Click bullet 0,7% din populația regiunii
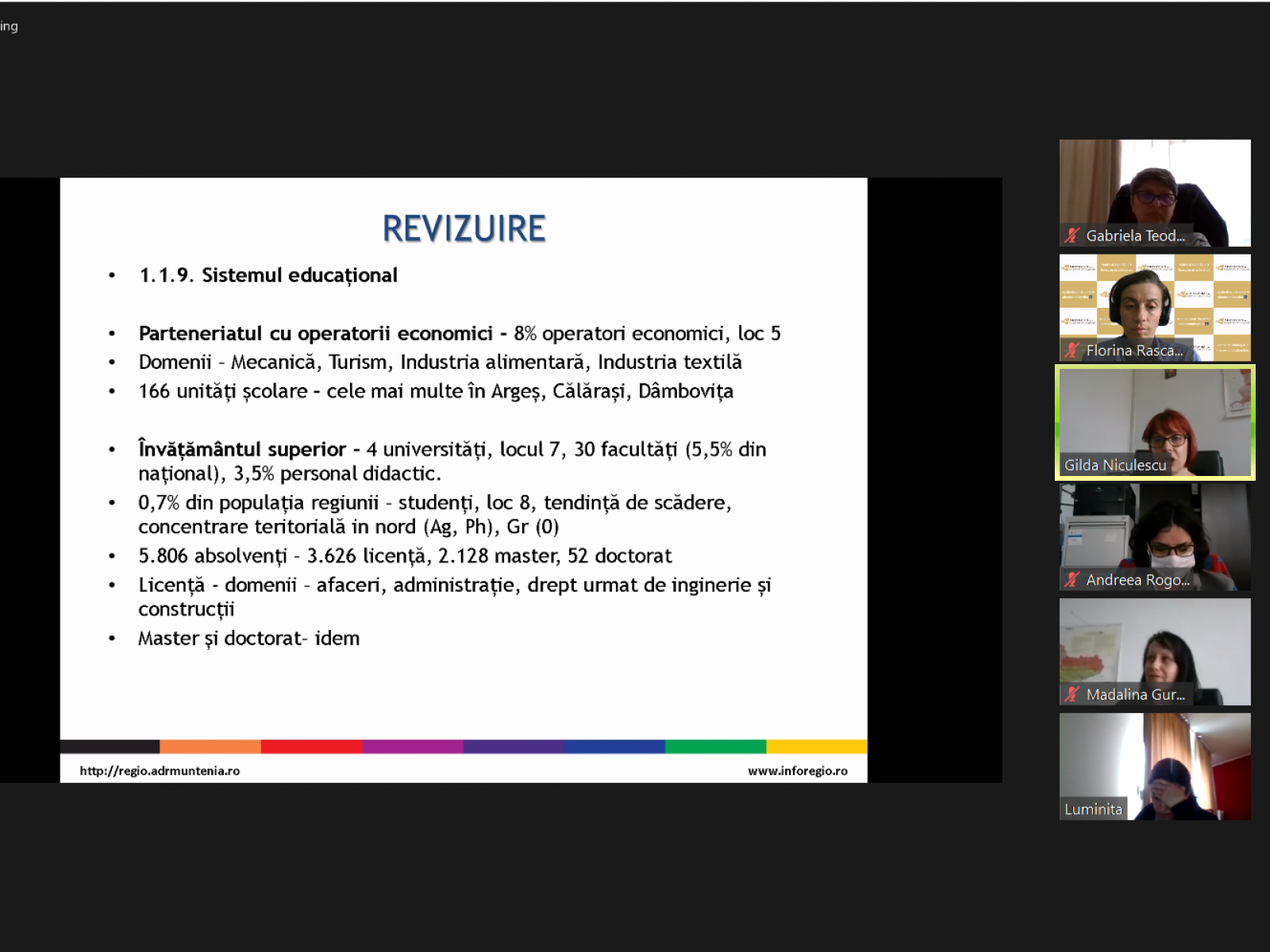Image resolution: width=1270 pixels, height=952 pixels. [x=435, y=514]
